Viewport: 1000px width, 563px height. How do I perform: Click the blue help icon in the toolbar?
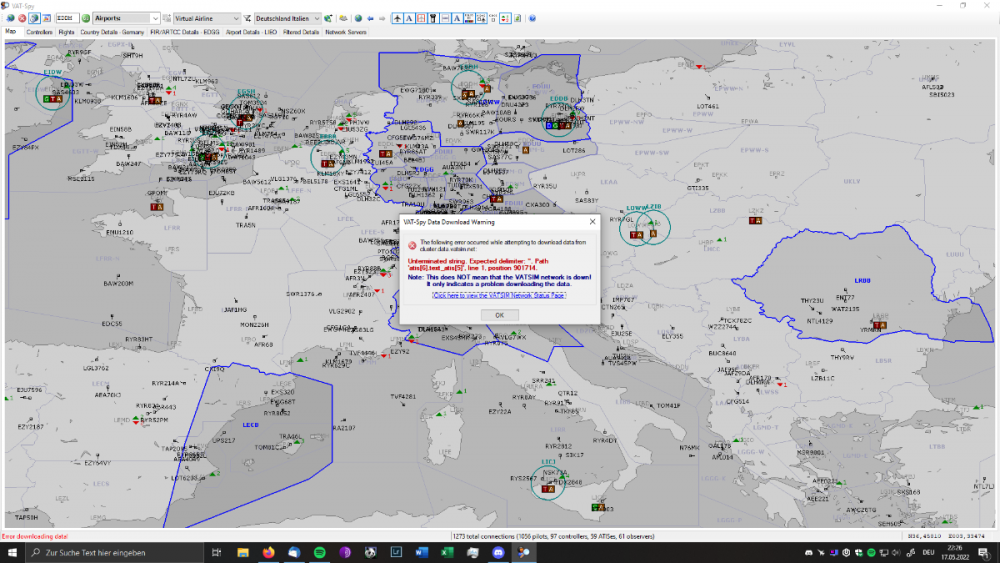pyautogui.click(x=532, y=18)
